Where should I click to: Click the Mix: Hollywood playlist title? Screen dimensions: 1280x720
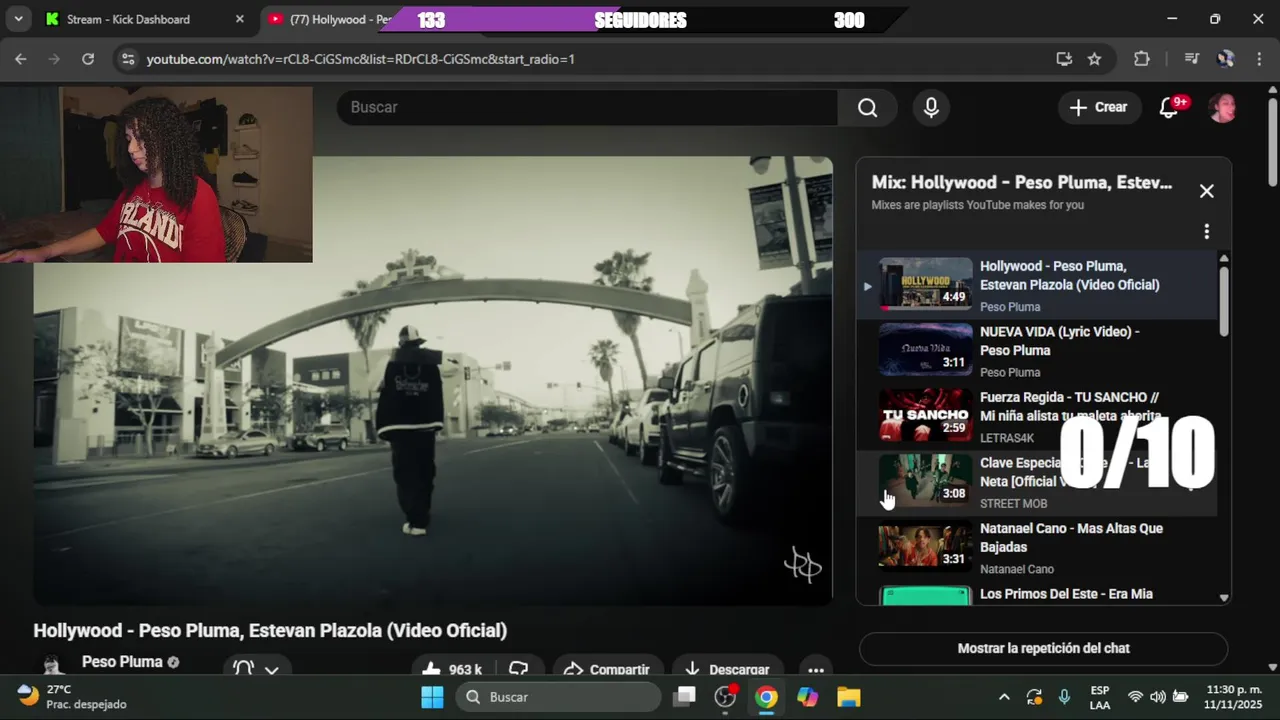pyautogui.click(x=1022, y=182)
